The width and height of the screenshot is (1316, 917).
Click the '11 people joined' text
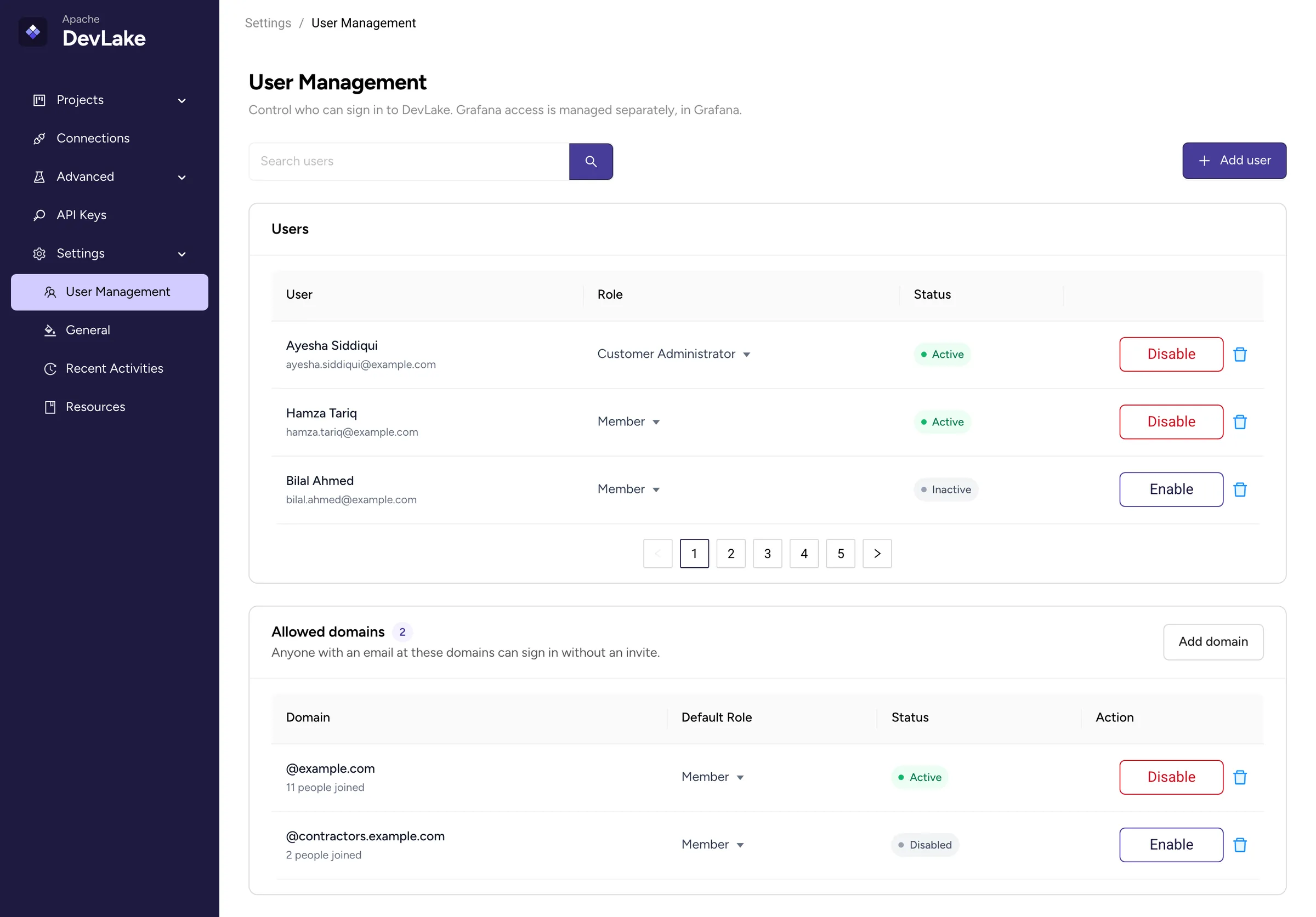tap(325, 788)
